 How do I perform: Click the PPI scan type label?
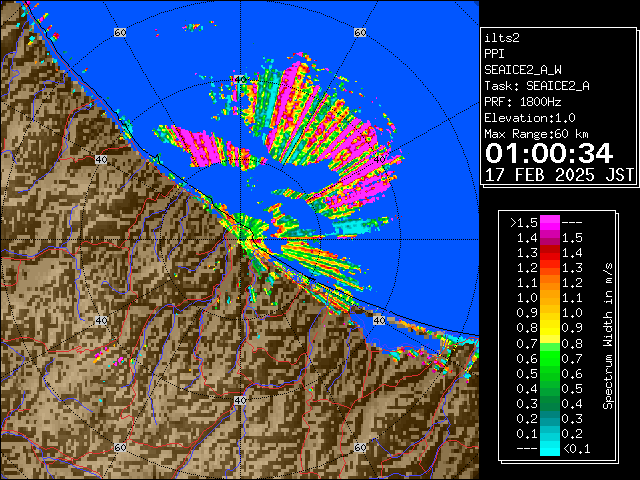tap(494, 54)
